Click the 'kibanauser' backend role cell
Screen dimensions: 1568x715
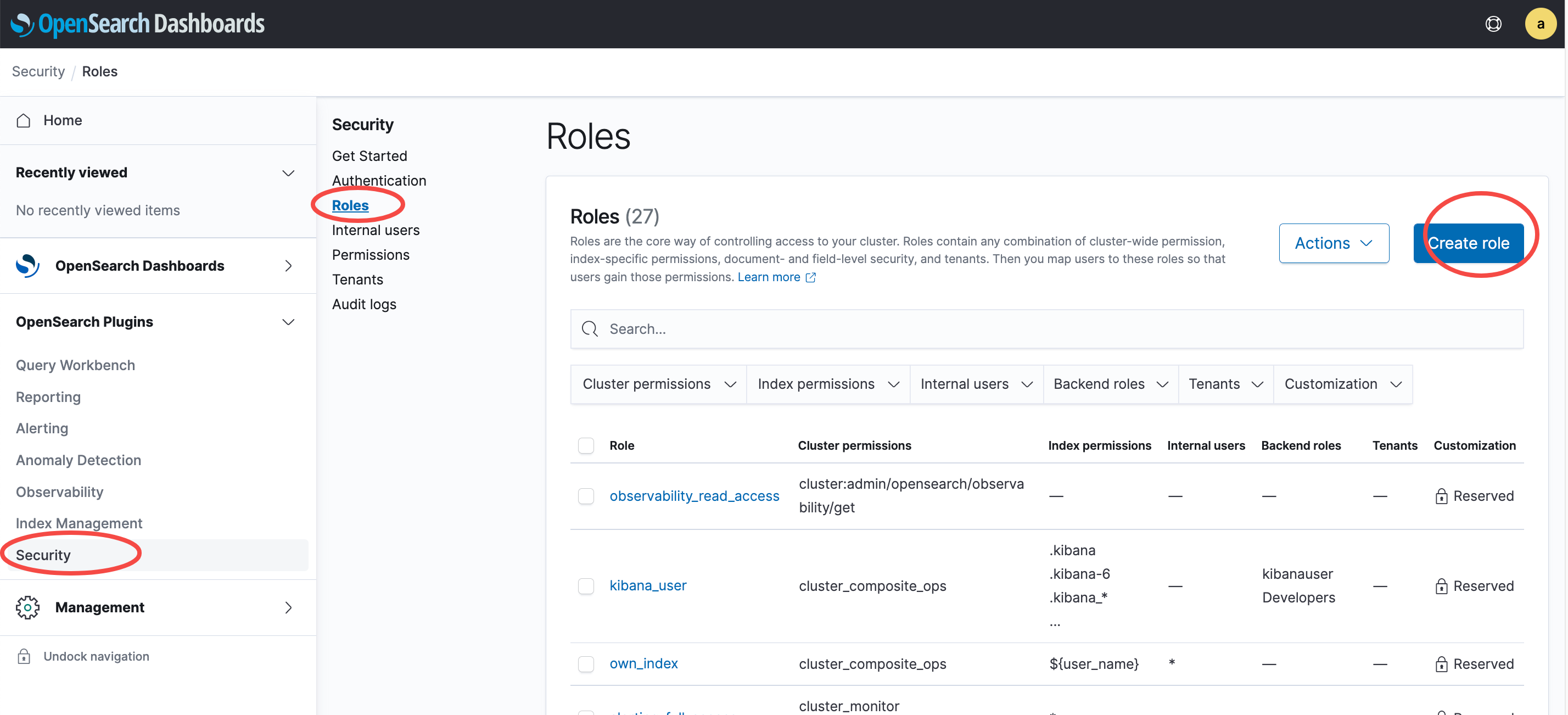coord(1297,574)
